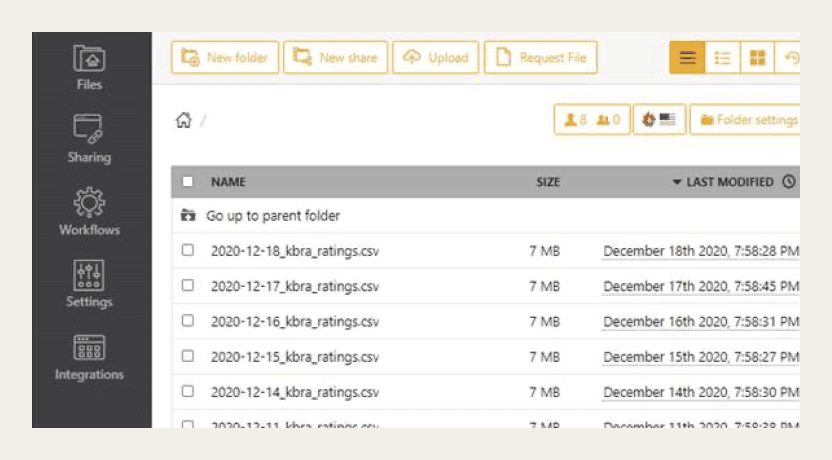Check the box for 2020-12-14_kbra_ratings.csv

pyautogui.click(x=188, y=391)
